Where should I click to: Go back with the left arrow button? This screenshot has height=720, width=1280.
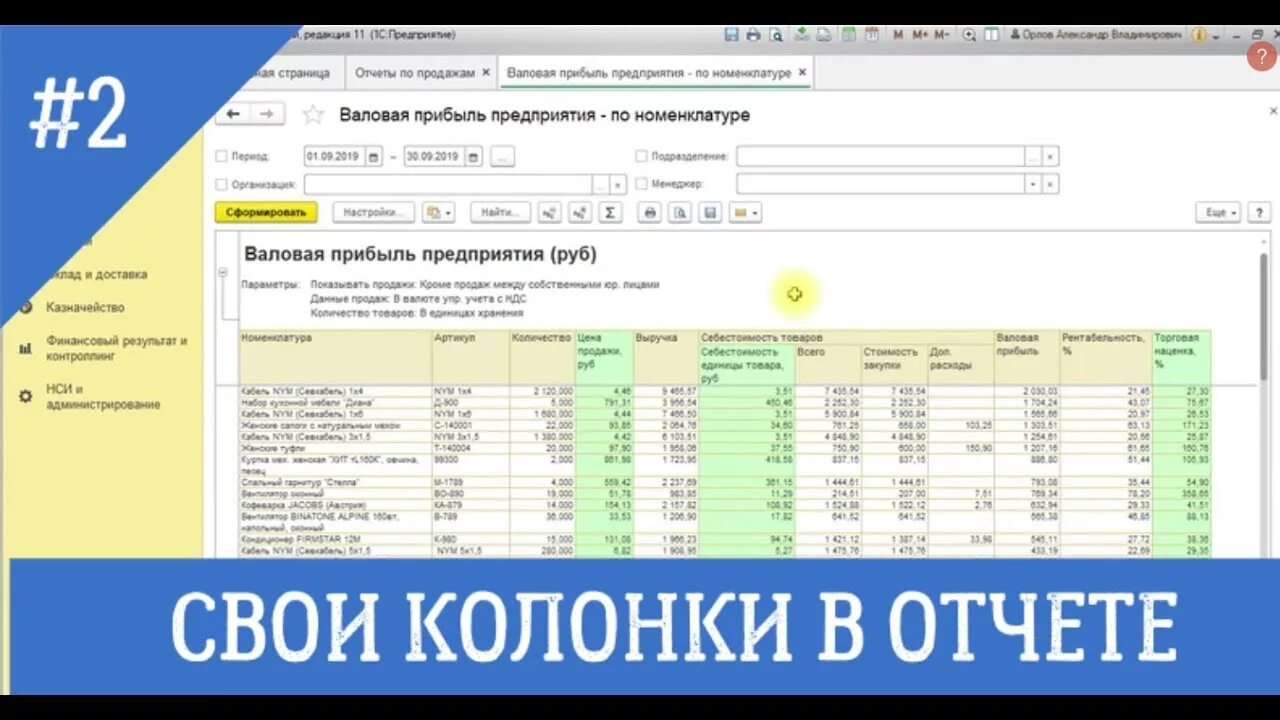pyautogui.click(x=233, y=114)
